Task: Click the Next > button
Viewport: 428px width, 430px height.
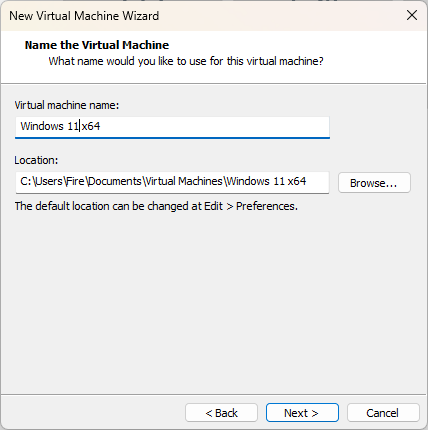Action: coord(302,413)
